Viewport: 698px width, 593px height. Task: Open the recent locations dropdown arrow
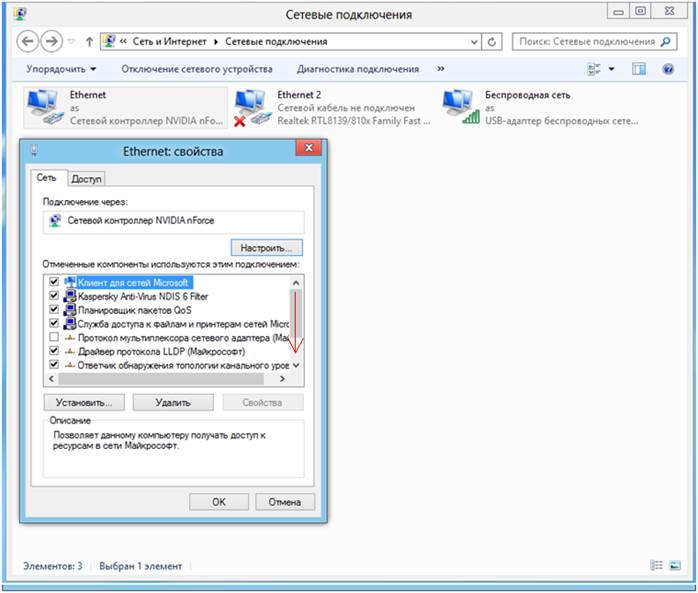(71, 42)
